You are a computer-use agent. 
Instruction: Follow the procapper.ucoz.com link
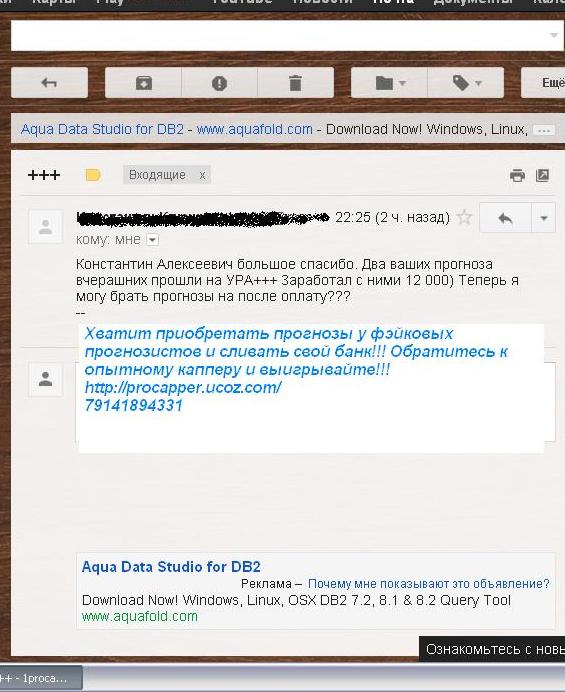[x=183, y=387]
